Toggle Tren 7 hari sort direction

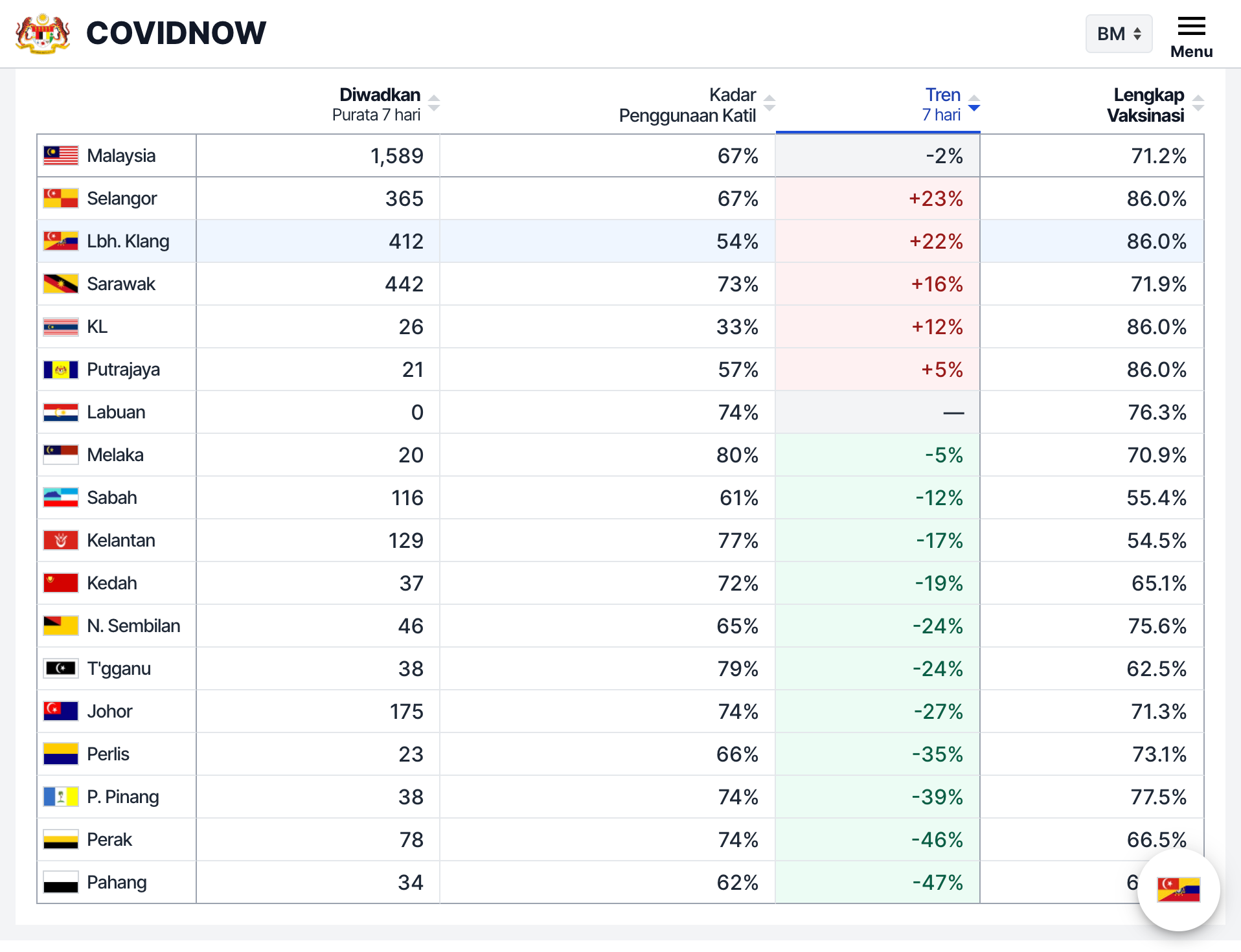click(x=974, y=104)
